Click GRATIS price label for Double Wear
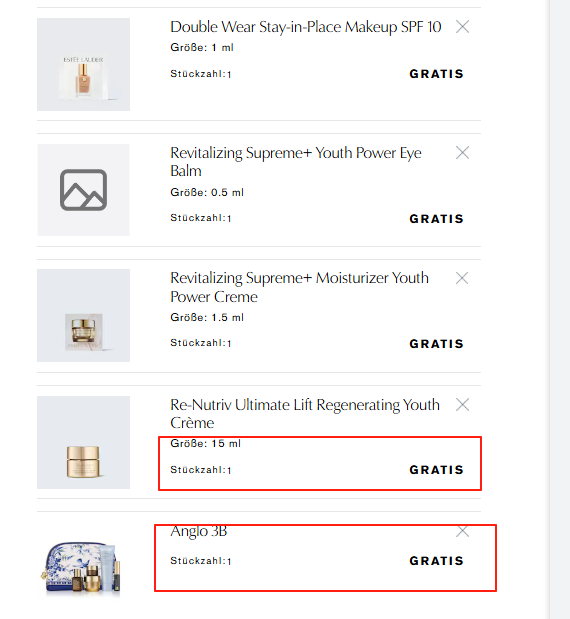Viewport: 570px width, 619px height. point(436,74)
